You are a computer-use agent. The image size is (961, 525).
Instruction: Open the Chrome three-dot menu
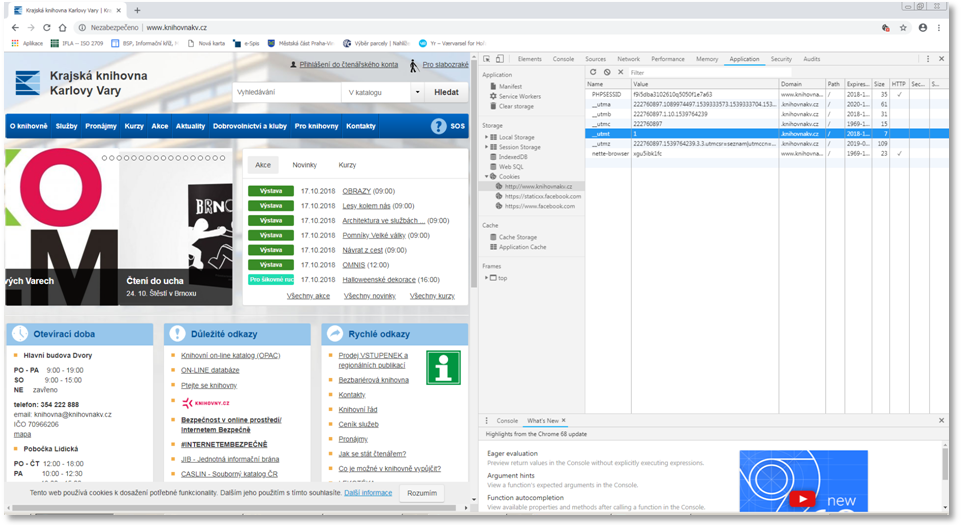click(939, 28)
